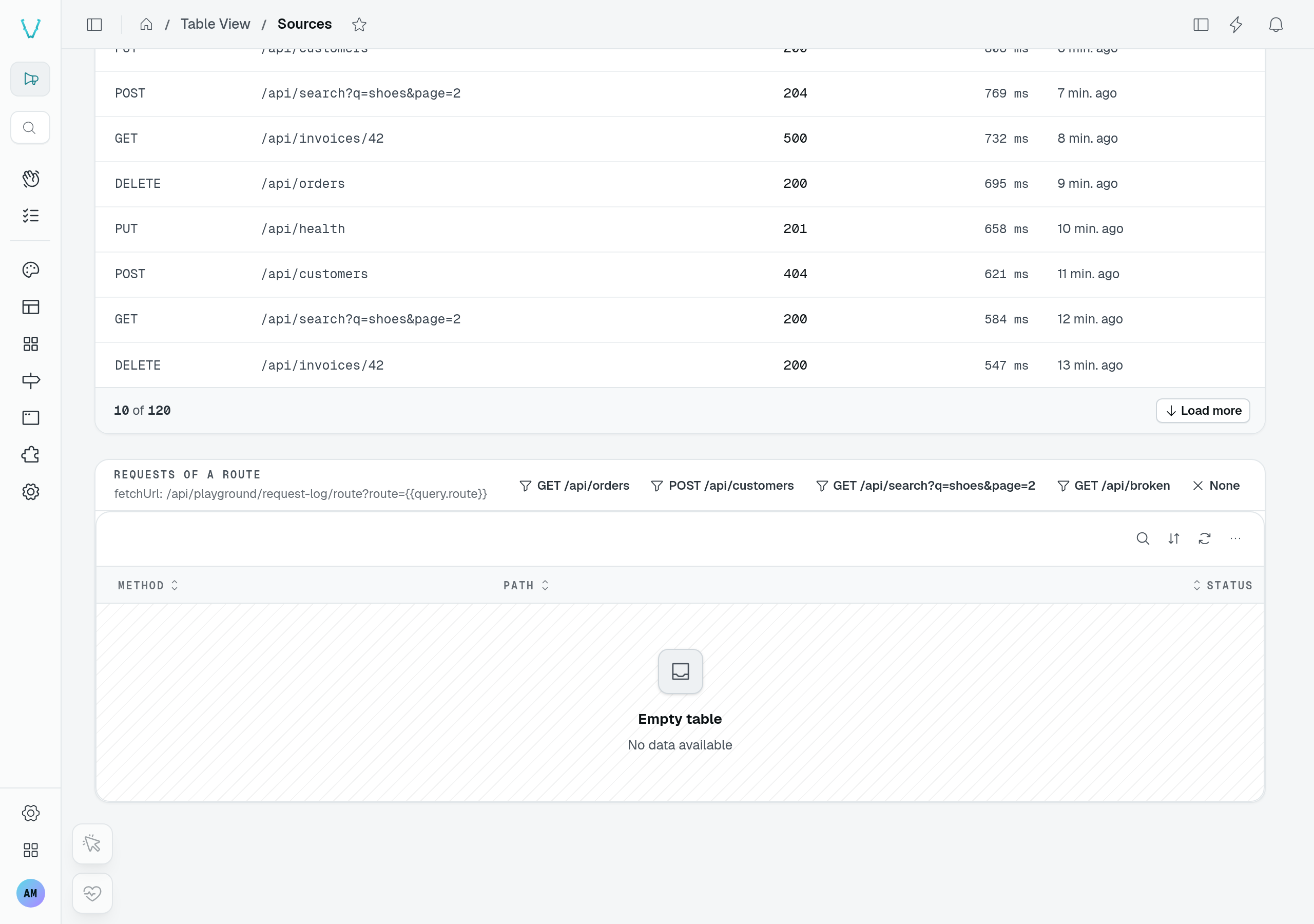Open notifications bell
This screenshot has width=1314, height=924.
pos(1276,24)
